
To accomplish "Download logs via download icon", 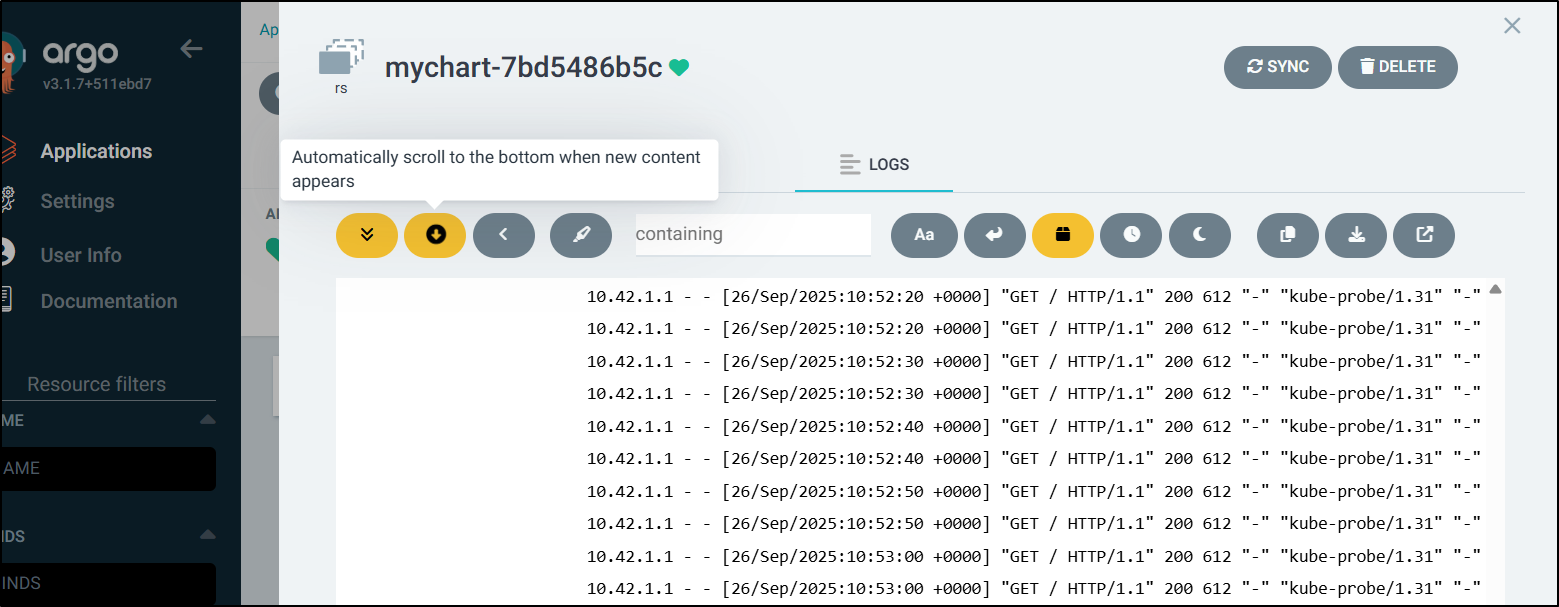I will click(1356, 235).
